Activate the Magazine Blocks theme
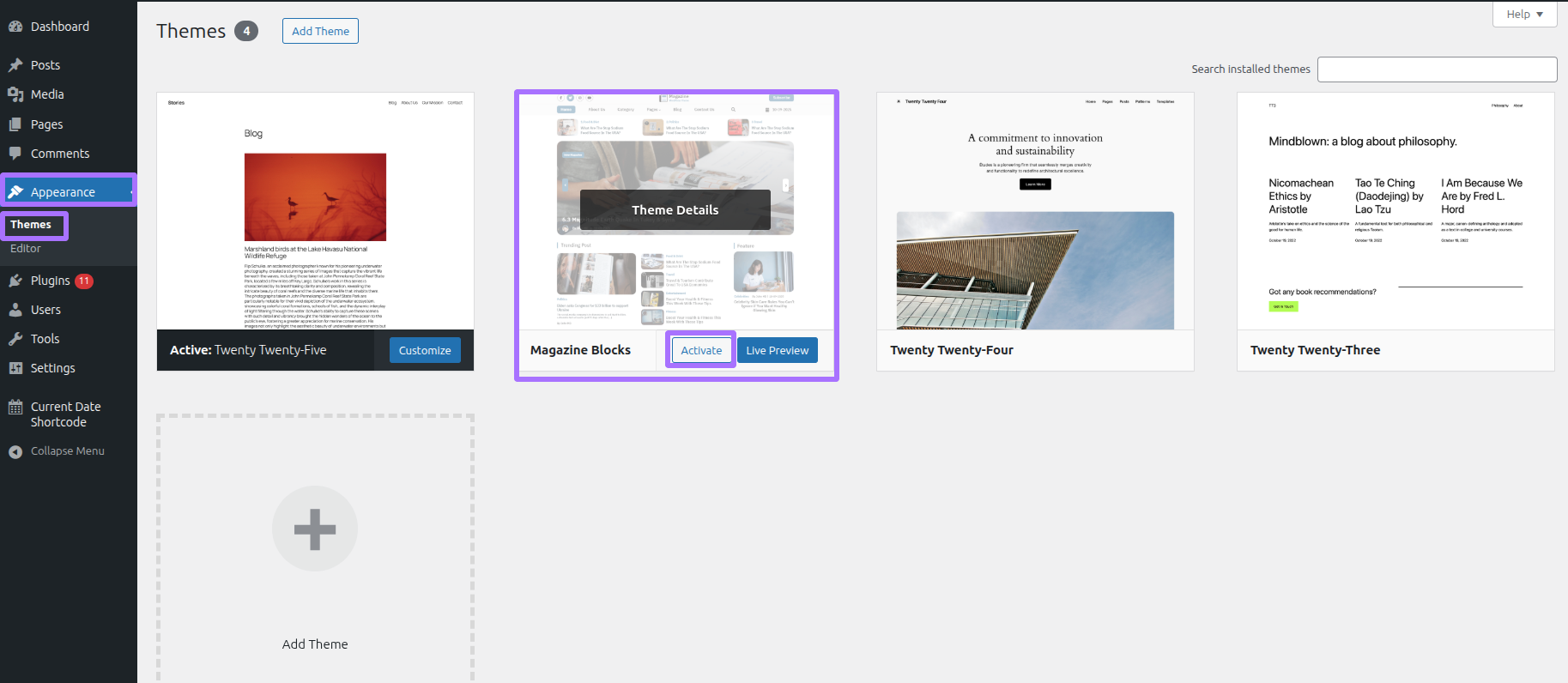The height and width of the screenshot is (683, 1568). coord(701,350)
